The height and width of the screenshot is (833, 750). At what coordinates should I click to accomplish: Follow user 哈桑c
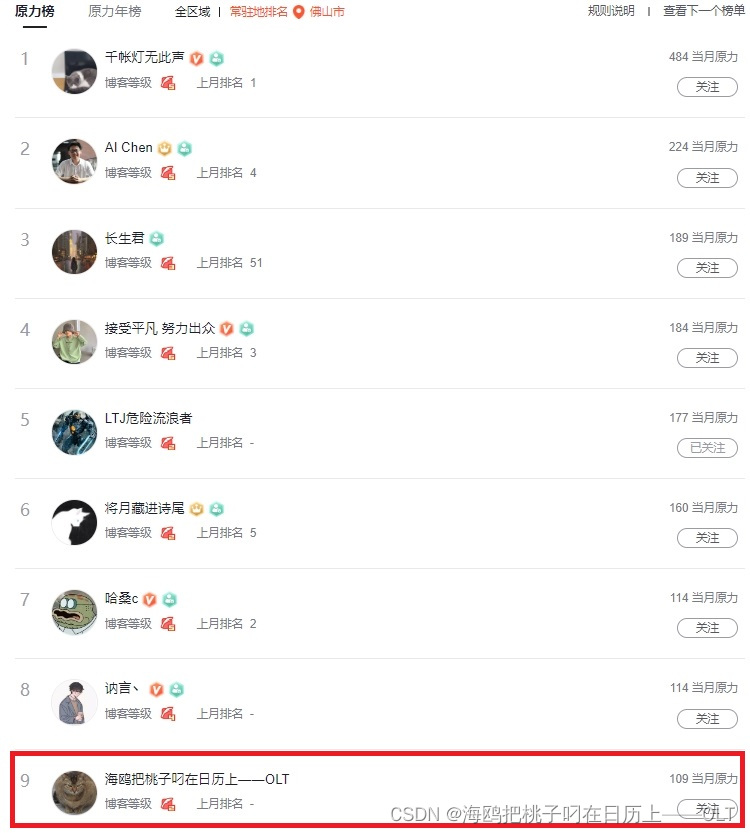click(707, 628)
